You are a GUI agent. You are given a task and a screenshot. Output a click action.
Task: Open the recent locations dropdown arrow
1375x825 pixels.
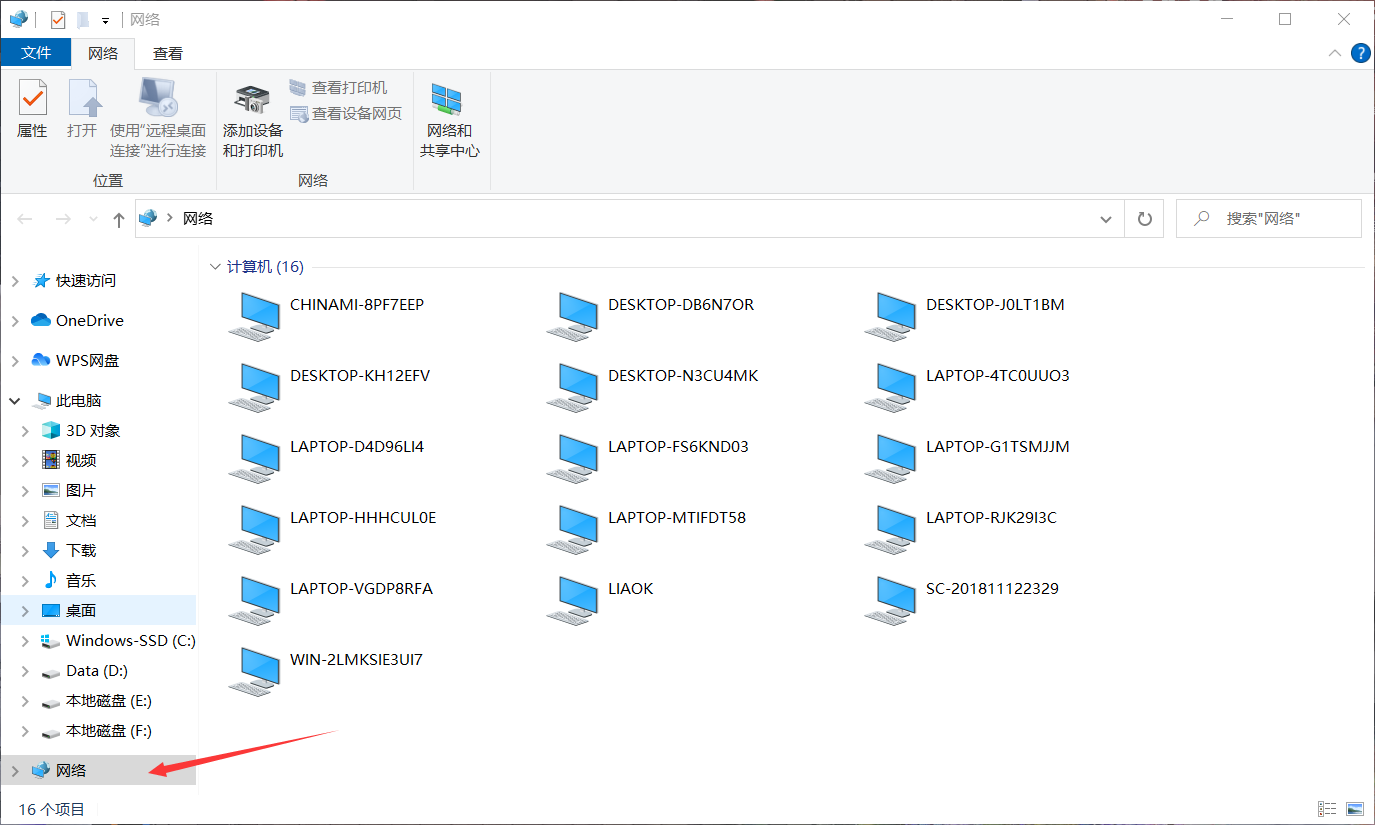(x=94, y=219)
